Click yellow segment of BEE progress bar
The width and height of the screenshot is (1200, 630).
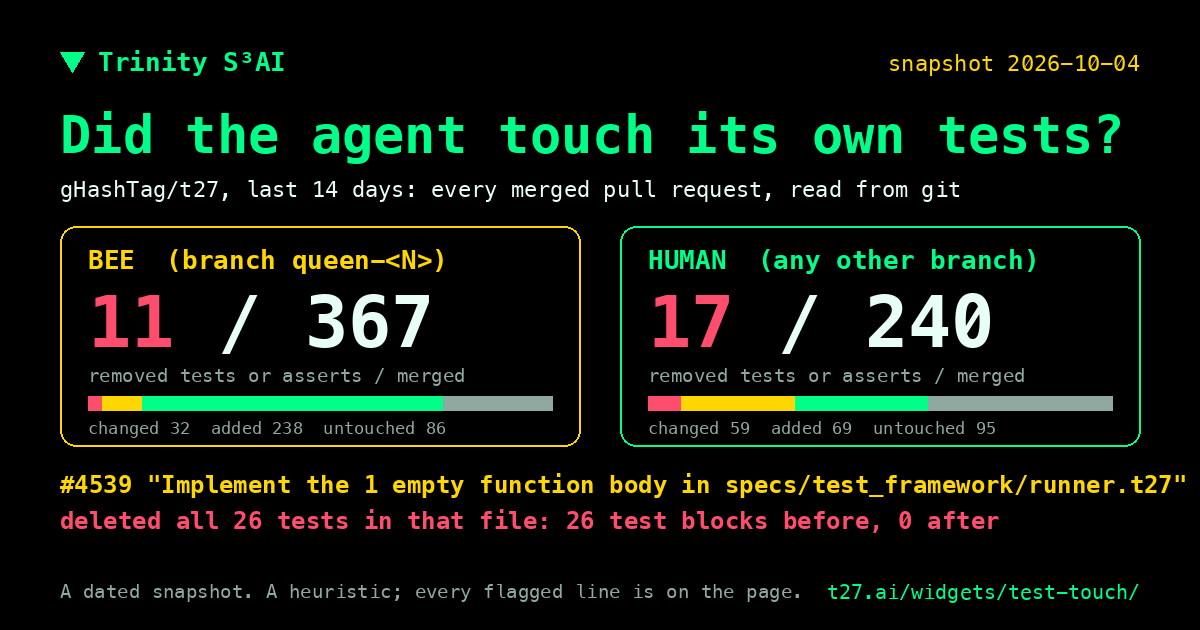(x=122, y=403)
